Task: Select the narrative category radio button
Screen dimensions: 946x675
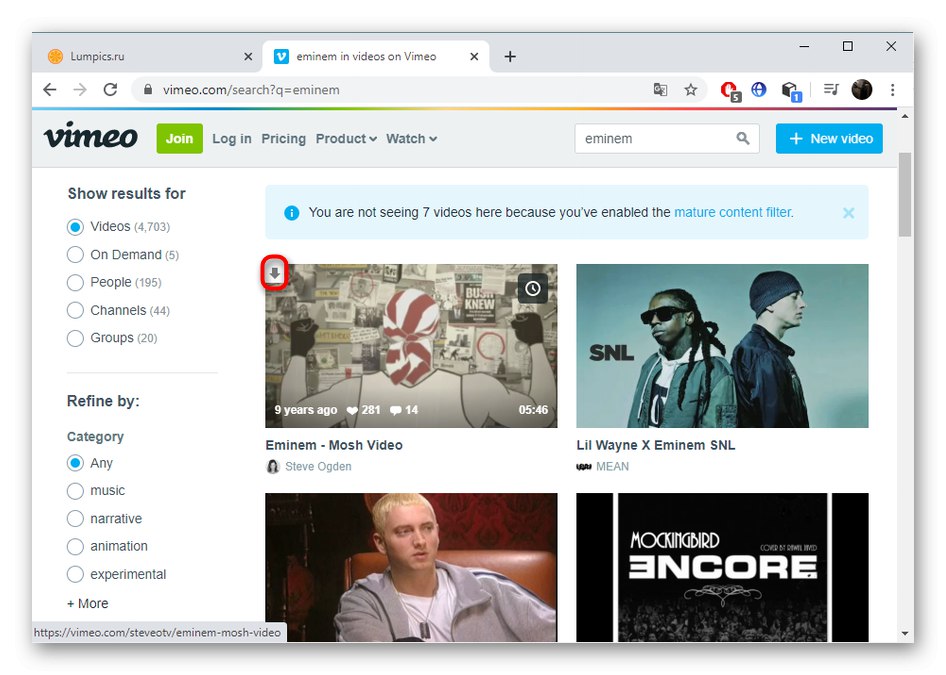Action: point(75,519)
